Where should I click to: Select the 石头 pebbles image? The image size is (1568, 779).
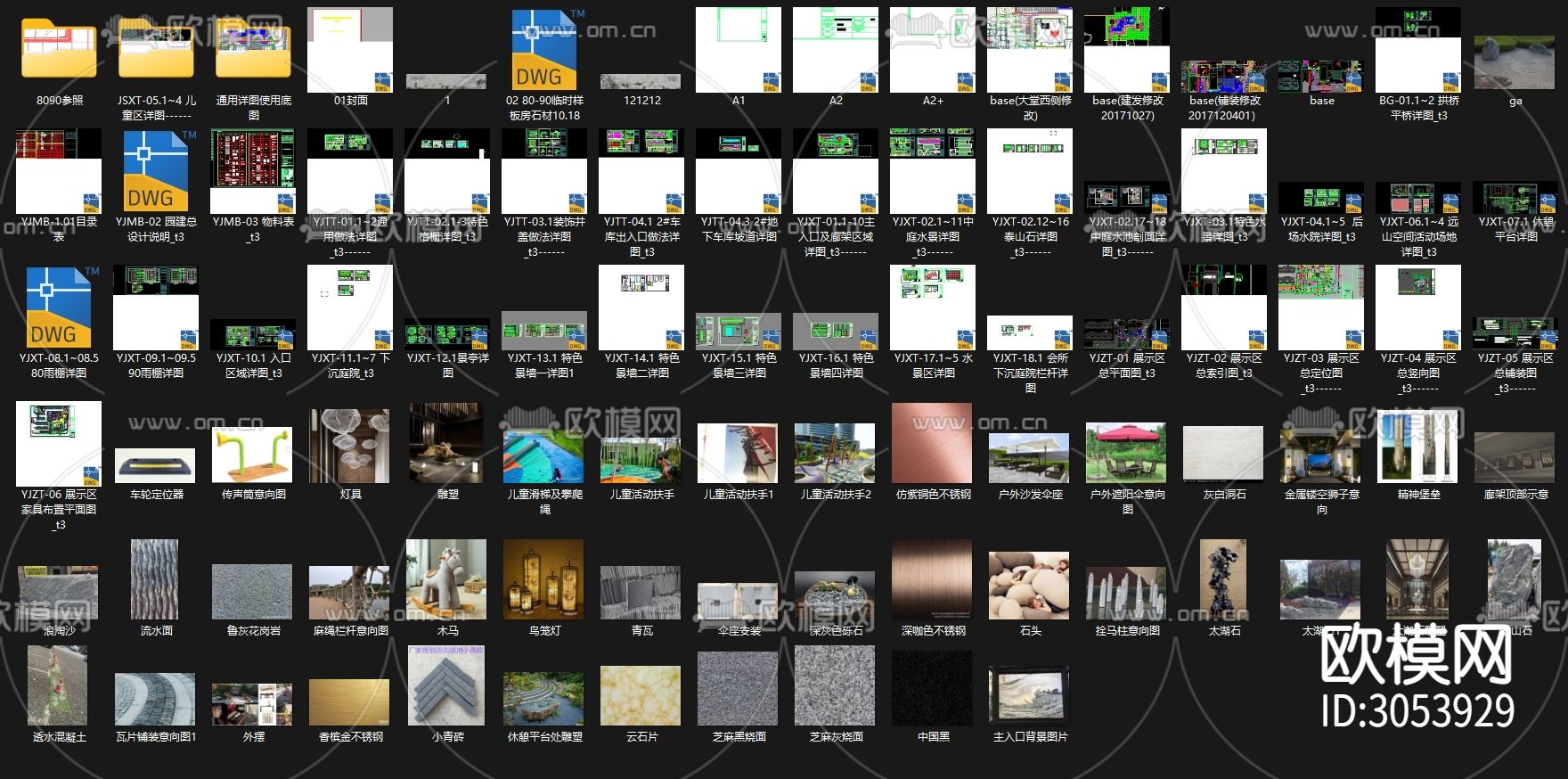tap(1030, 582)
